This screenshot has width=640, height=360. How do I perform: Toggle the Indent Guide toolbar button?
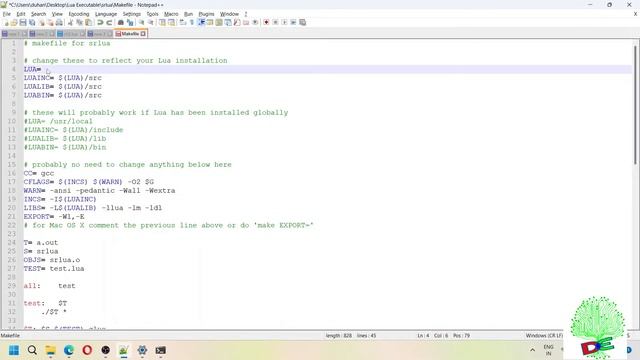point(201,22)
